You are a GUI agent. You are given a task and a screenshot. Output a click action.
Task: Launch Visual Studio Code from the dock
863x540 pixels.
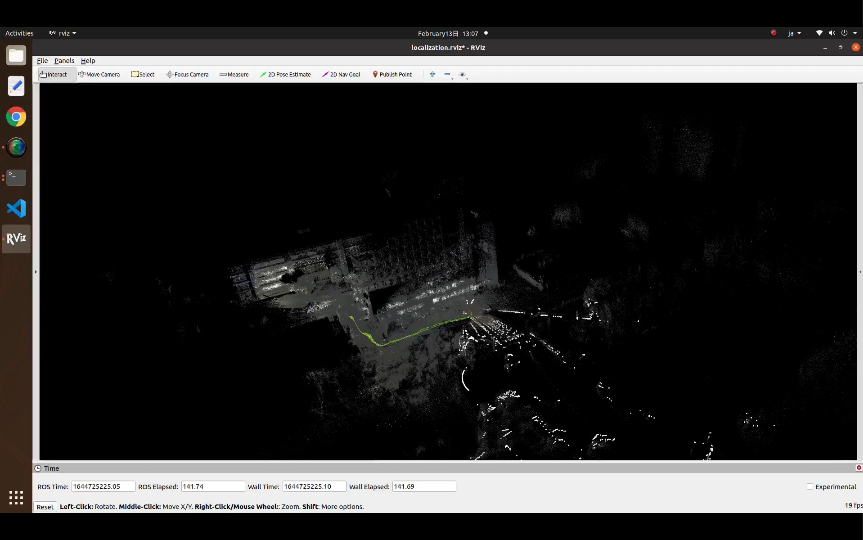pyautogui.click(x=16, y=208)
